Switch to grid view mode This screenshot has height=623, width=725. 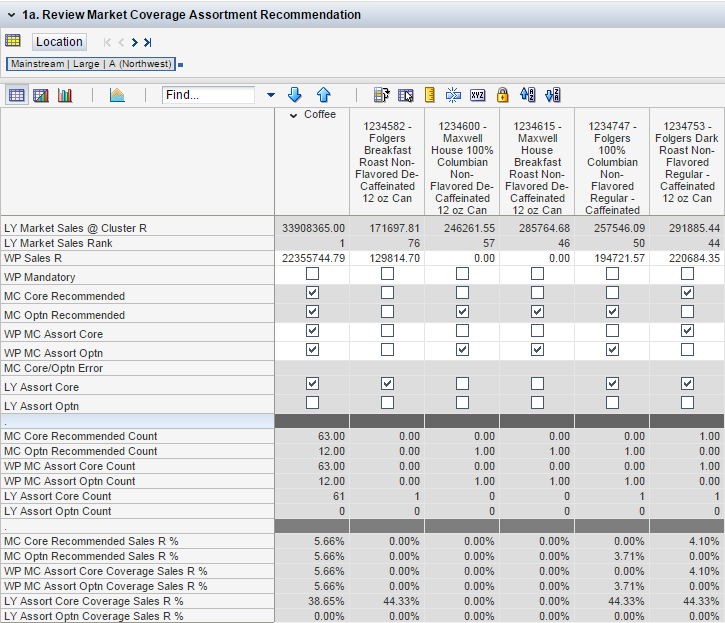17,95
